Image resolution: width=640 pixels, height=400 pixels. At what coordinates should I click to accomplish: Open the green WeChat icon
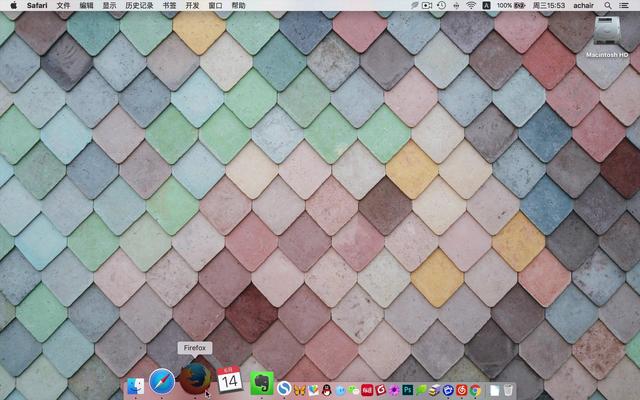(353, 390)
